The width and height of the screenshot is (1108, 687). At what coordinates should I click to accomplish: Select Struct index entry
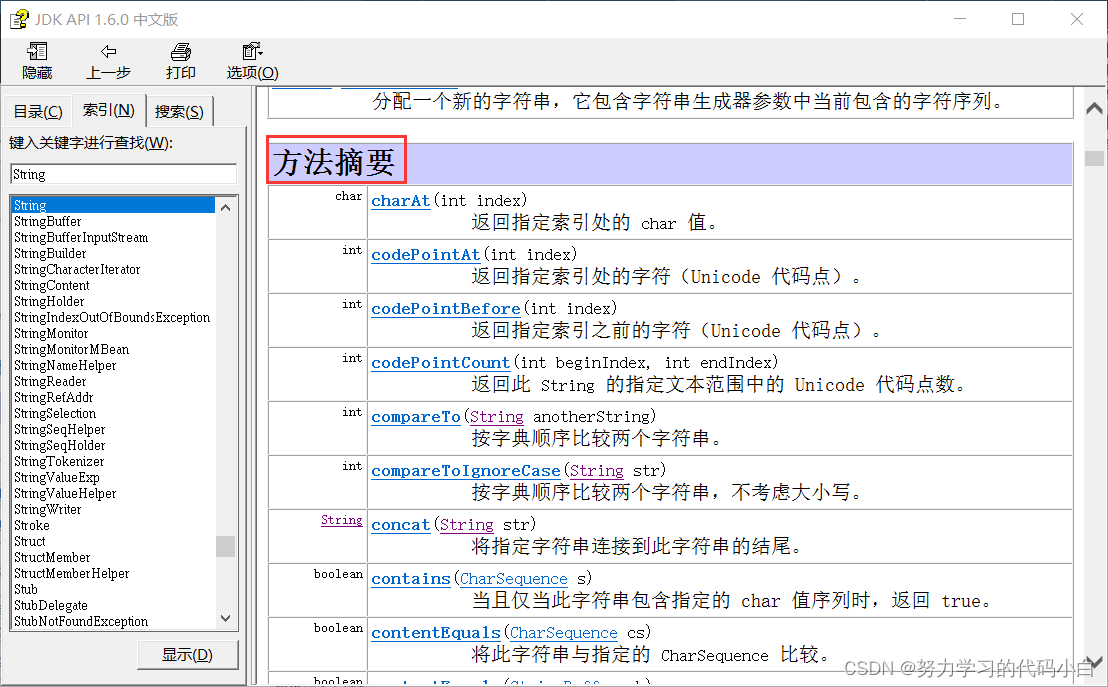30,541
